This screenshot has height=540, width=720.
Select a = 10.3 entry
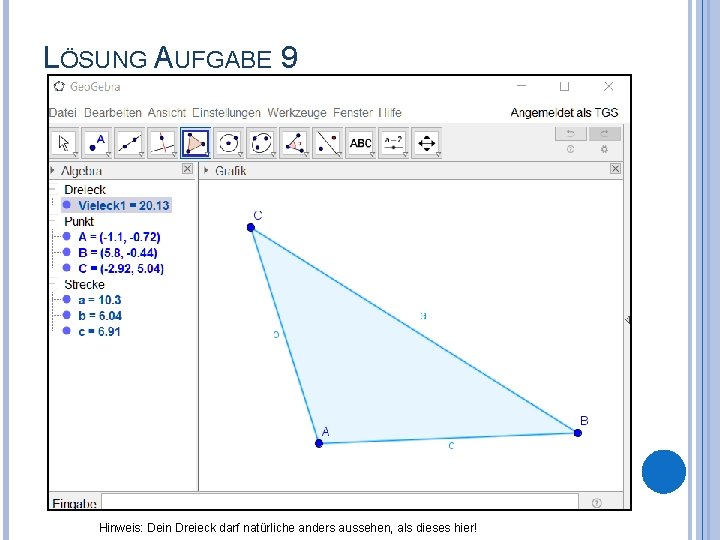coord(100,300)
